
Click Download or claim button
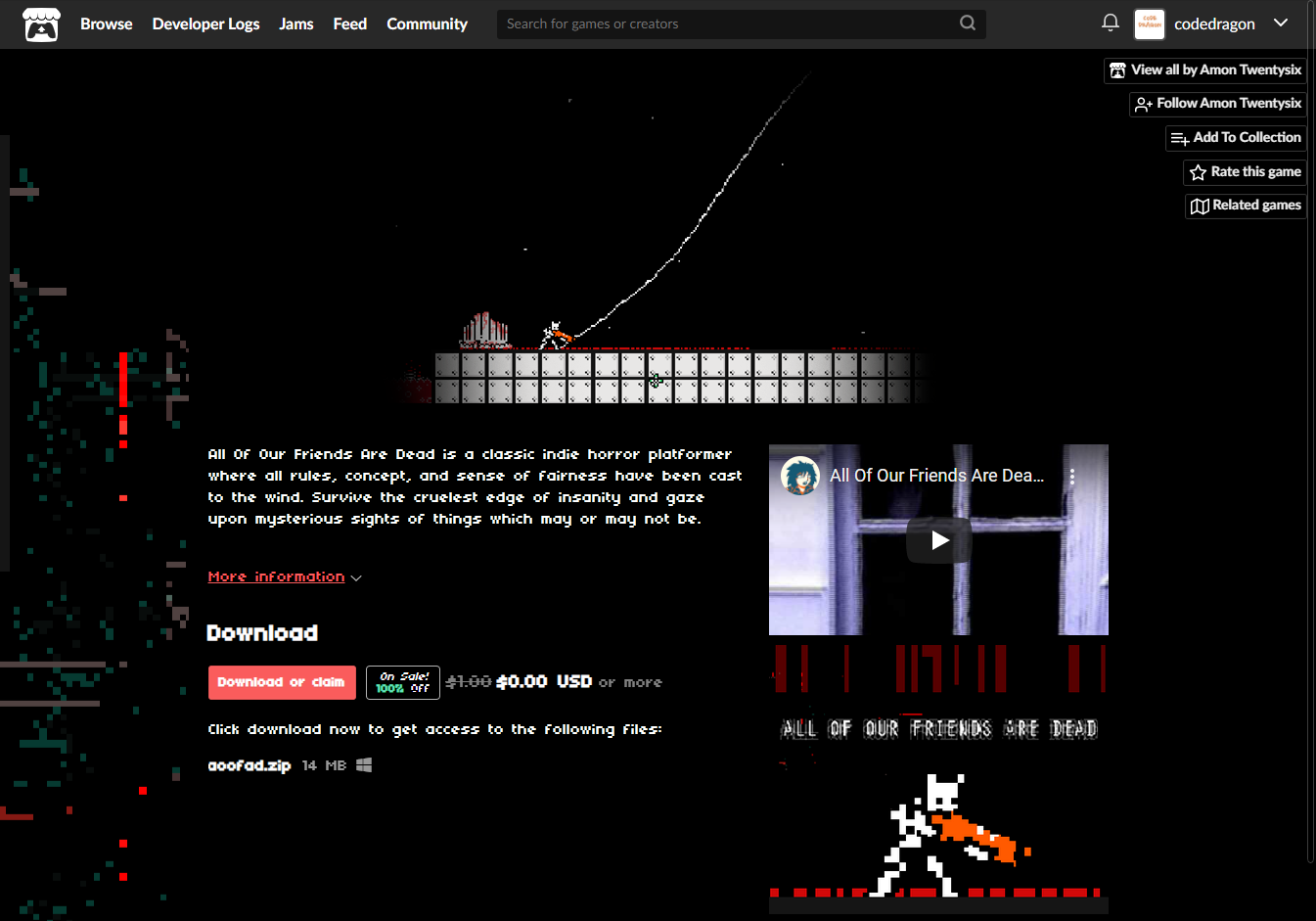click(282, 682)
